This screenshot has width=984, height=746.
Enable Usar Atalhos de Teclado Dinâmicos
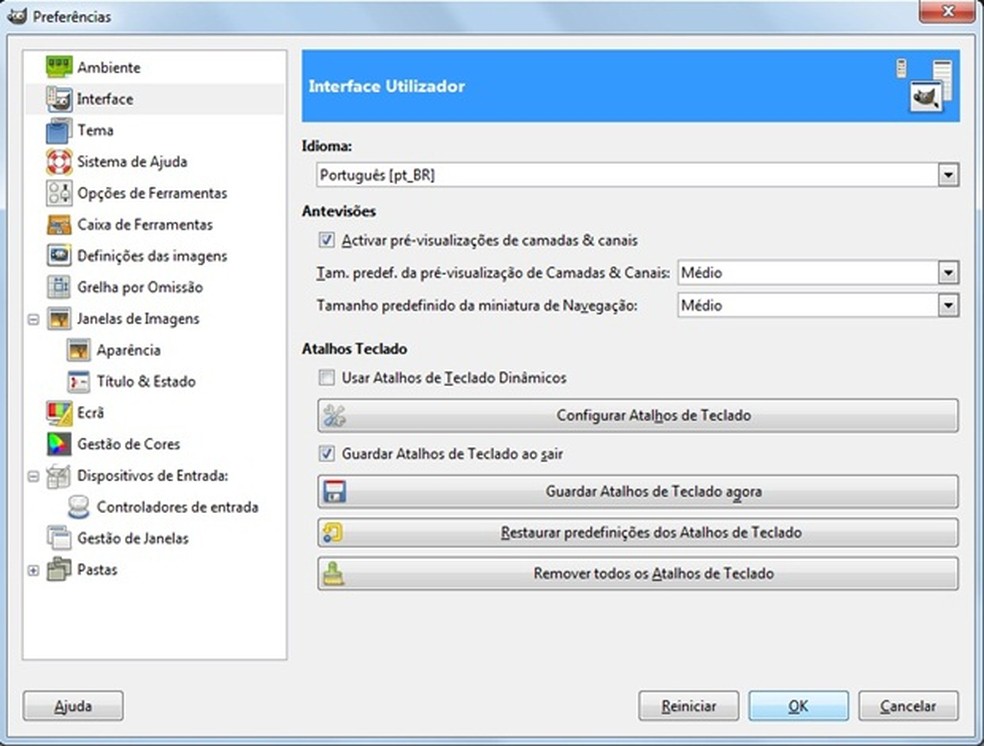(x=326, y=377)
